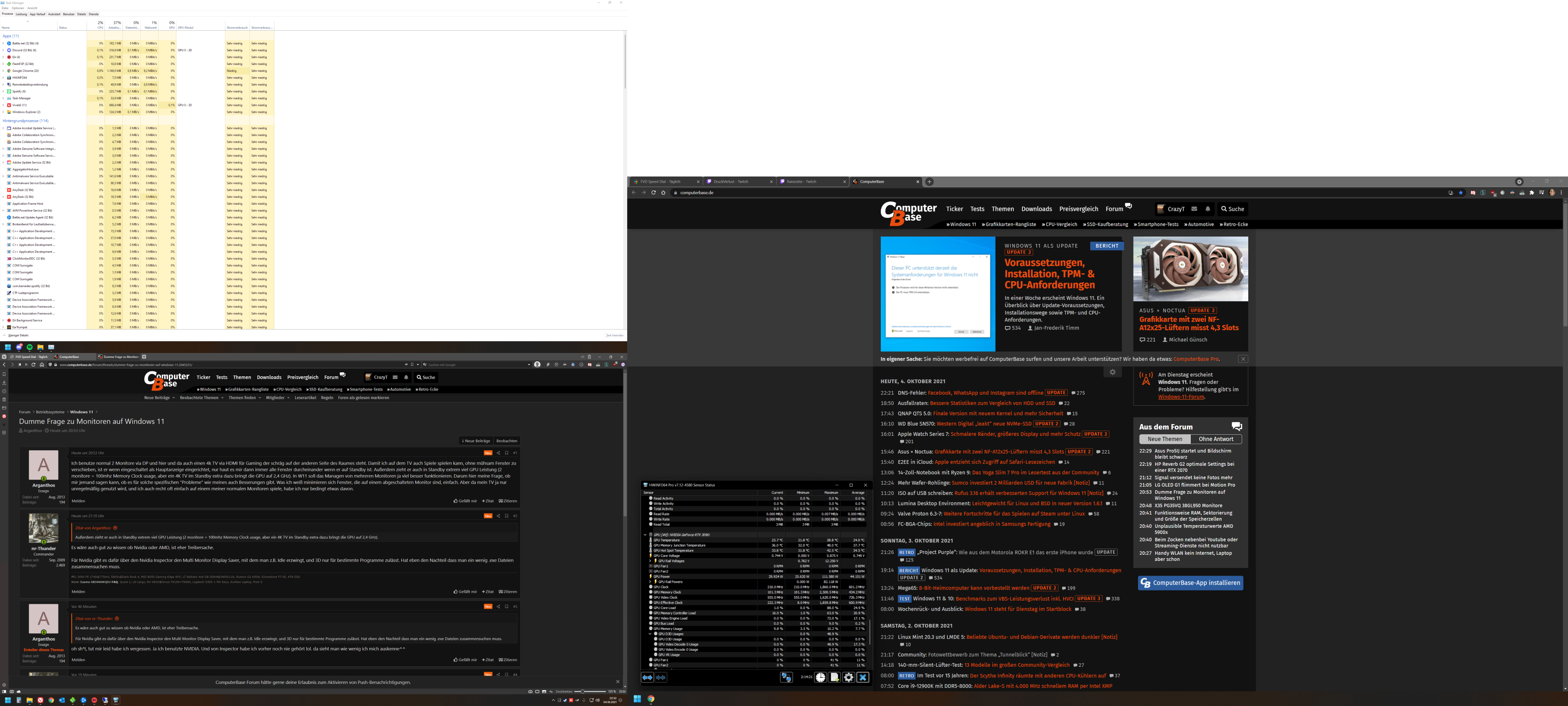Open Vivaldi downloads panel icon in sidebar
This screenshot has height=706, width=1568.
(x=4, y=382)
